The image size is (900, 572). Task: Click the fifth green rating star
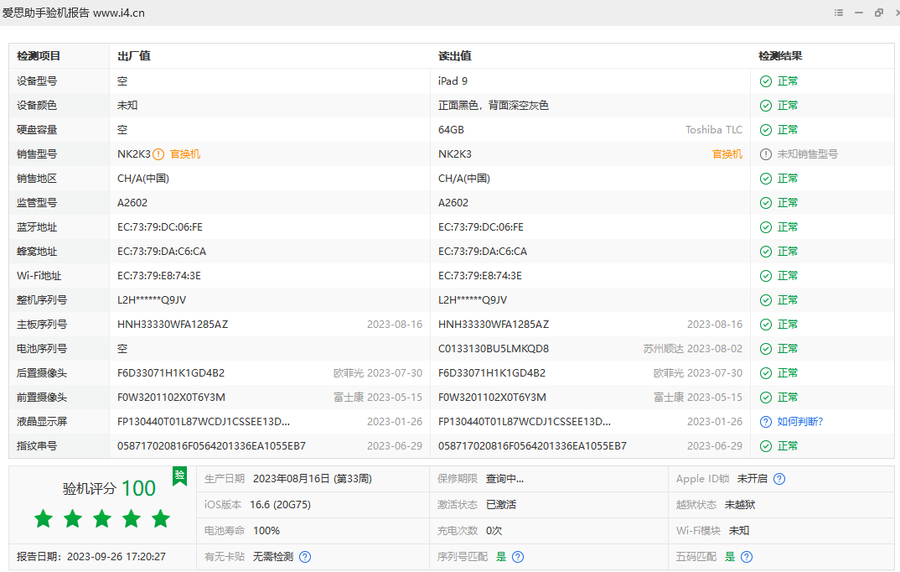pyautogui.click(x=160, y=518)
